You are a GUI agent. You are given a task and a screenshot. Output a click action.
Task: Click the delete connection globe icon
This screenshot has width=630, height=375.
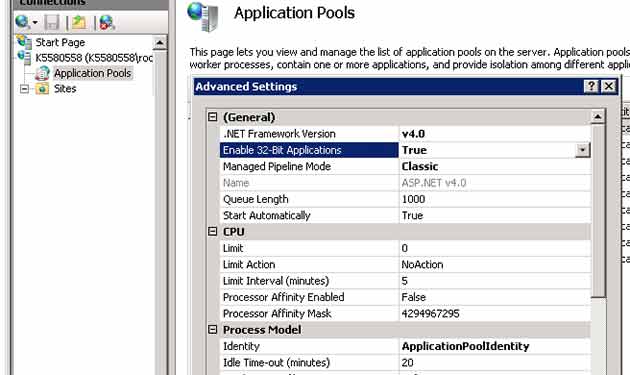pyautogui.click(x=107, y=23)
